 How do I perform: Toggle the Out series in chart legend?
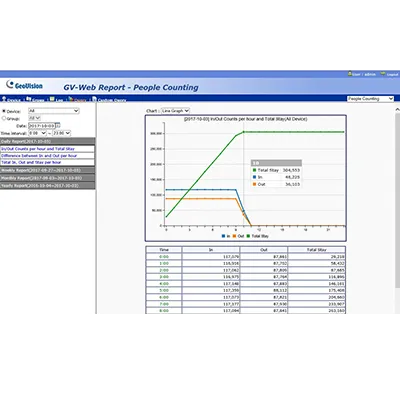point(238,236)
